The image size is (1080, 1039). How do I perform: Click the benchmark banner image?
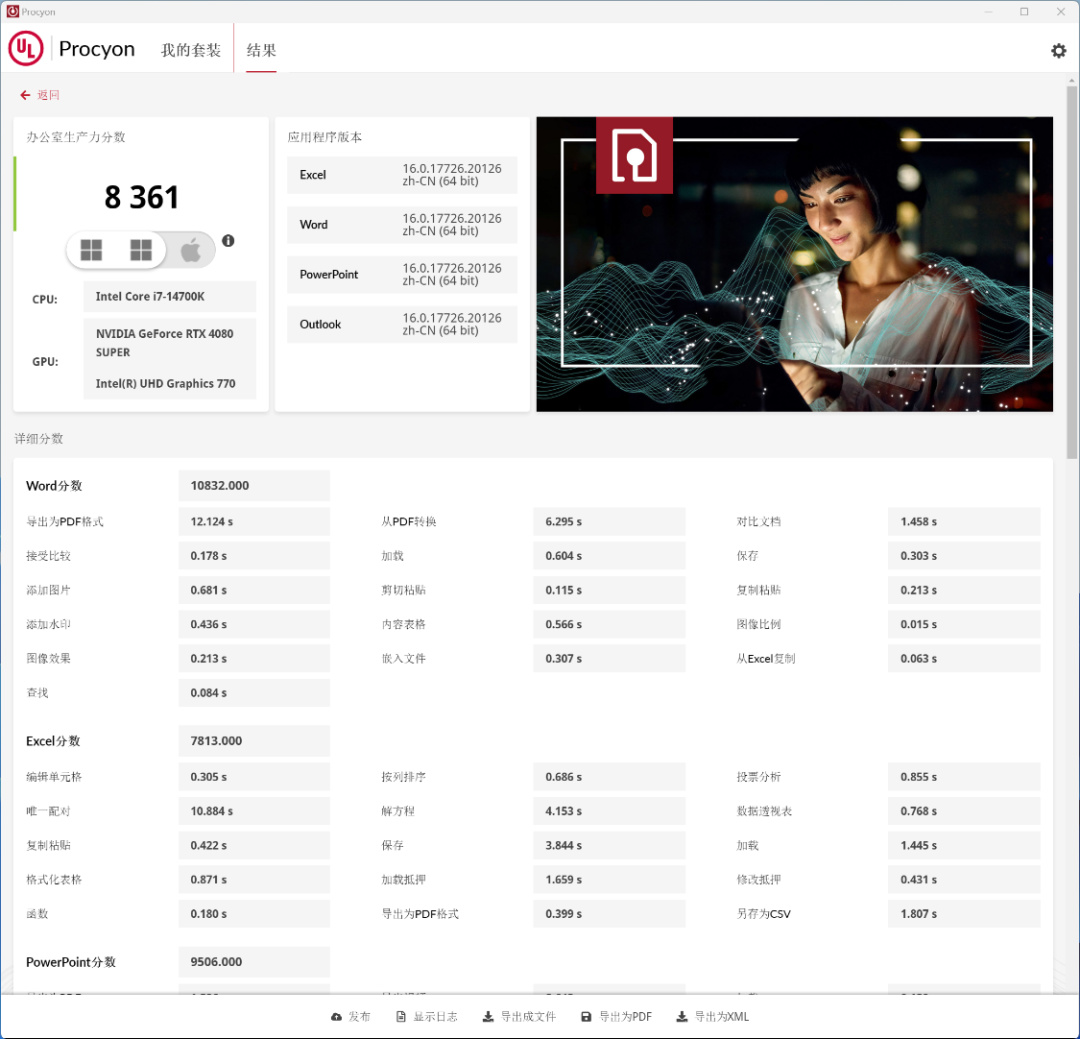pos(794,264)
